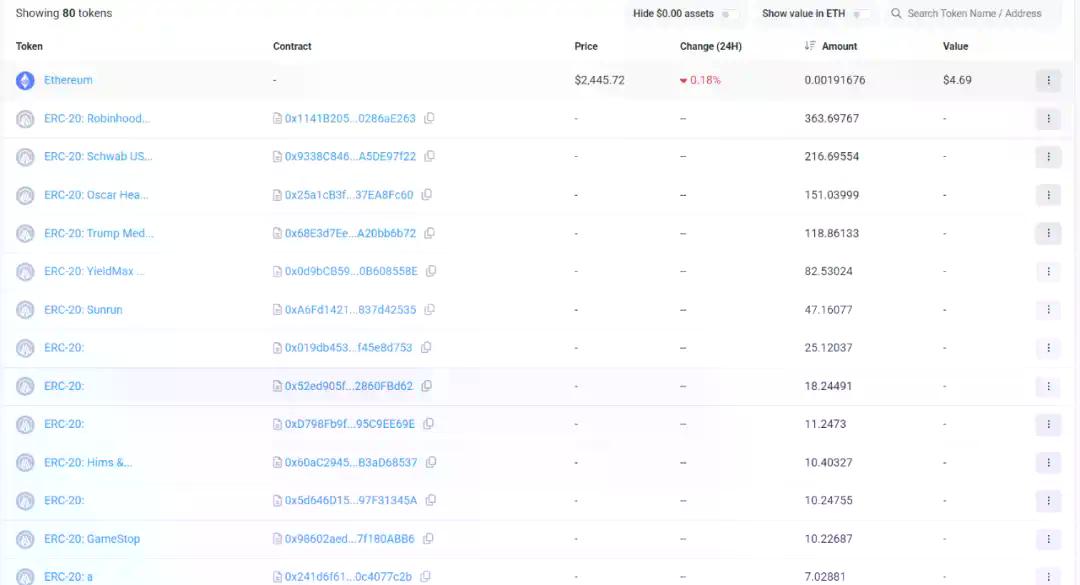Open contract link 0x9338C846...A5DE97f22
The height and width of the screenshot is (585, 1080).
[350, 156]
